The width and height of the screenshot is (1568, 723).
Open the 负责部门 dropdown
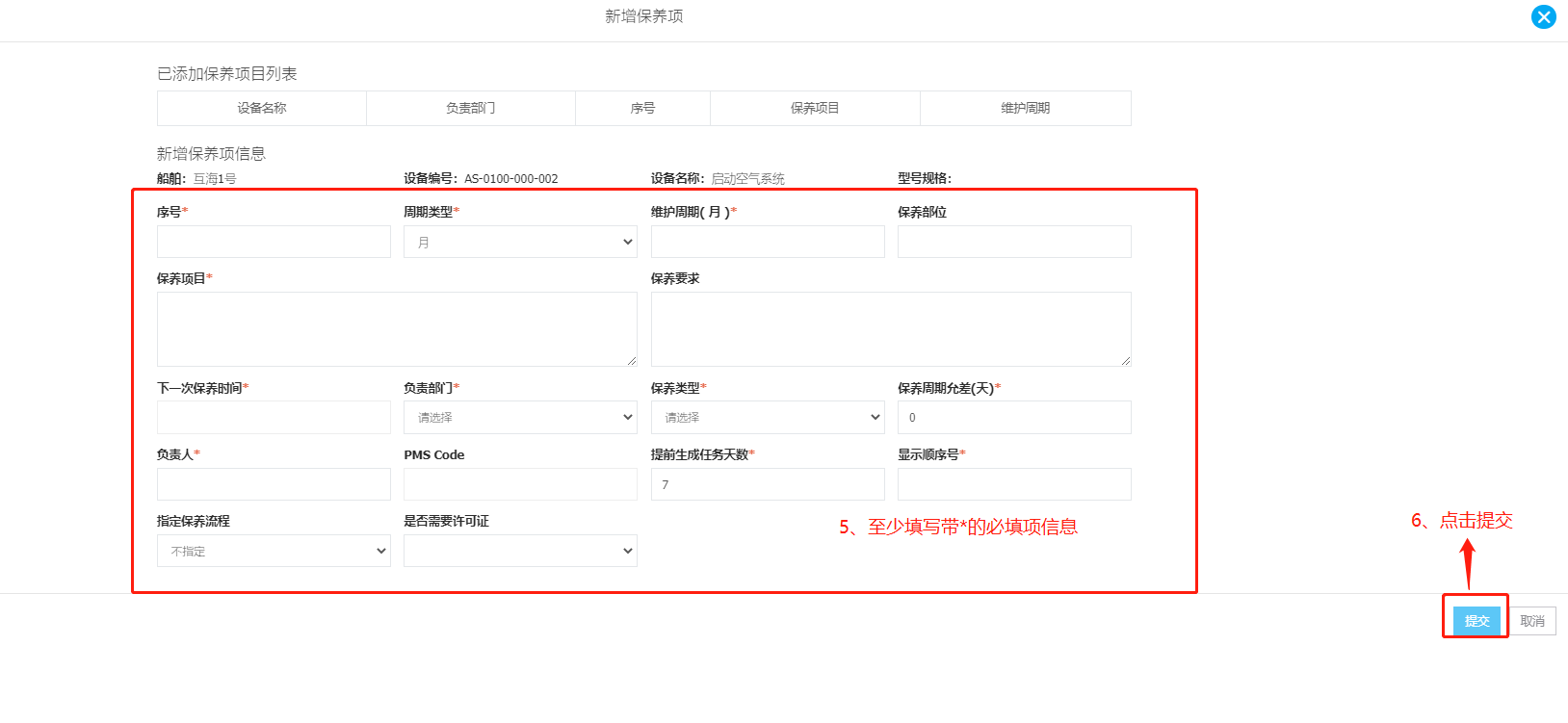pos(520,418)
